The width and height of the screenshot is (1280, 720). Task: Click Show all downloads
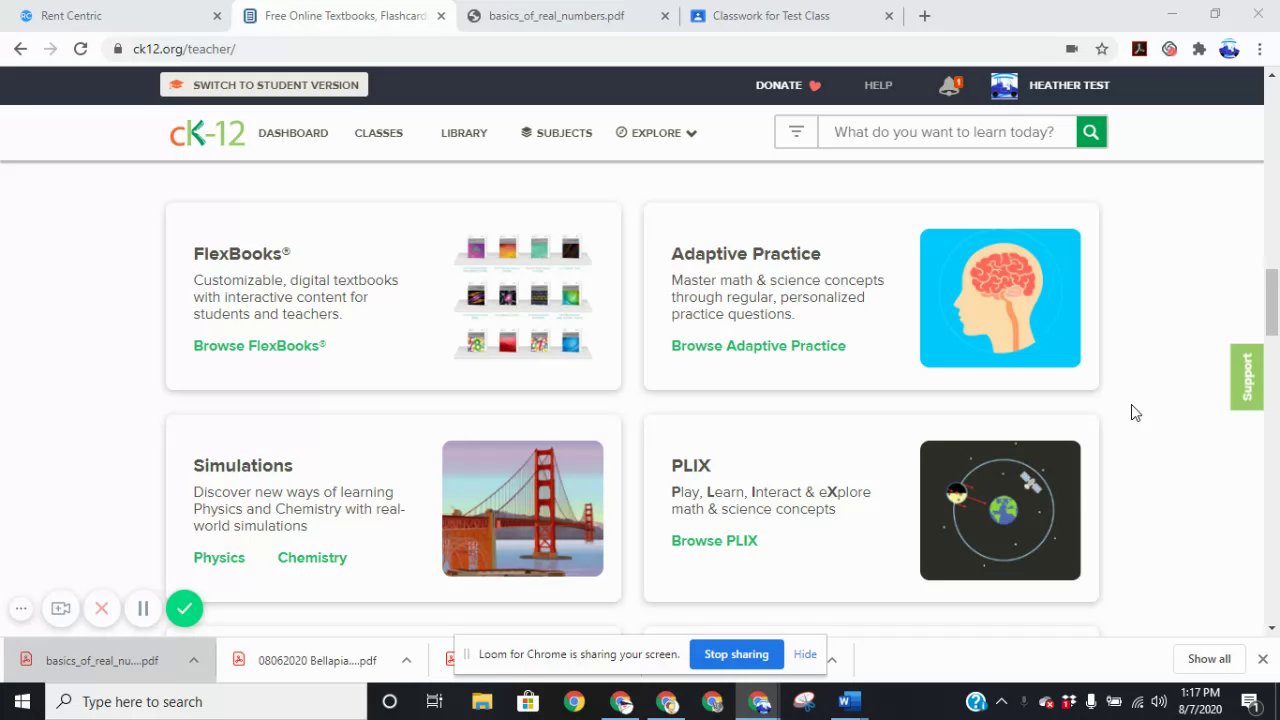point(1209,659)
